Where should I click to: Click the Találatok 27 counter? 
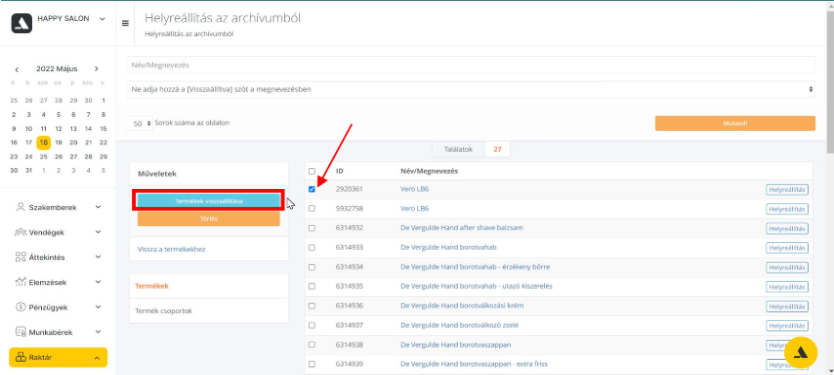click(x=471, y=149)
